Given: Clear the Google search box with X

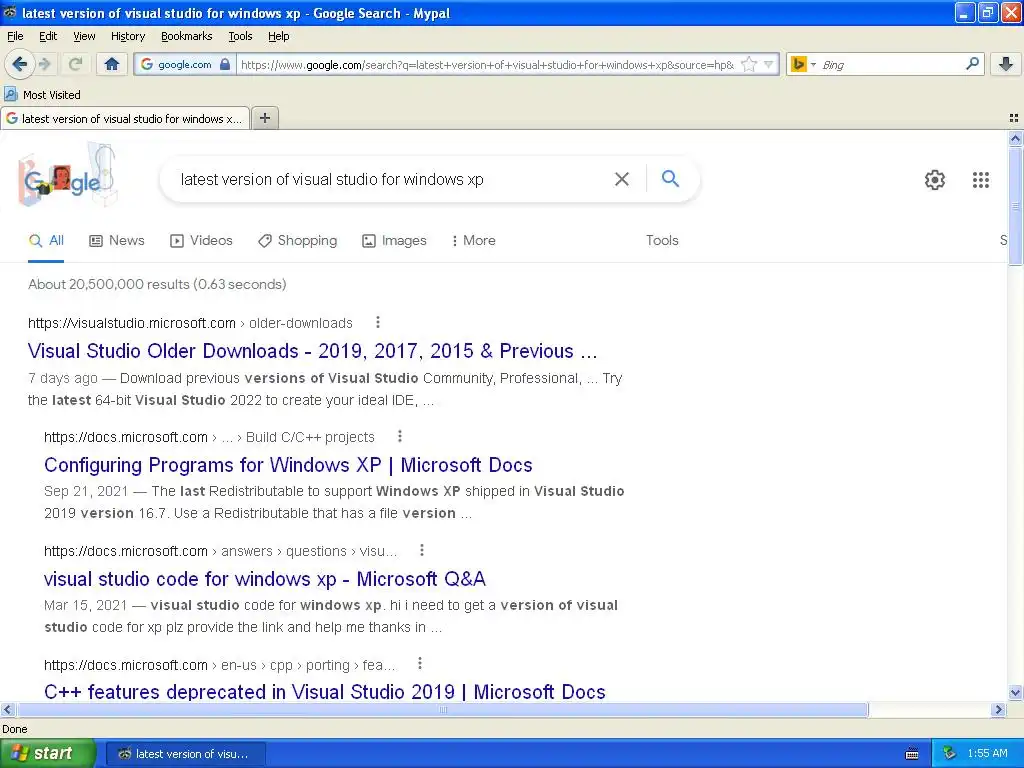Looking at the screenshot, I should click(x=622, y=179).
